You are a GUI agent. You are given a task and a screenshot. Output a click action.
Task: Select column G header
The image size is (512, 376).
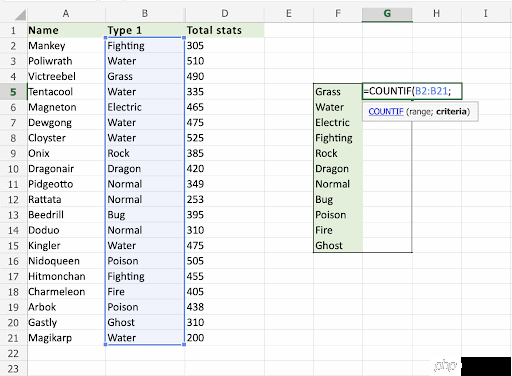click(x=387, y=13)
